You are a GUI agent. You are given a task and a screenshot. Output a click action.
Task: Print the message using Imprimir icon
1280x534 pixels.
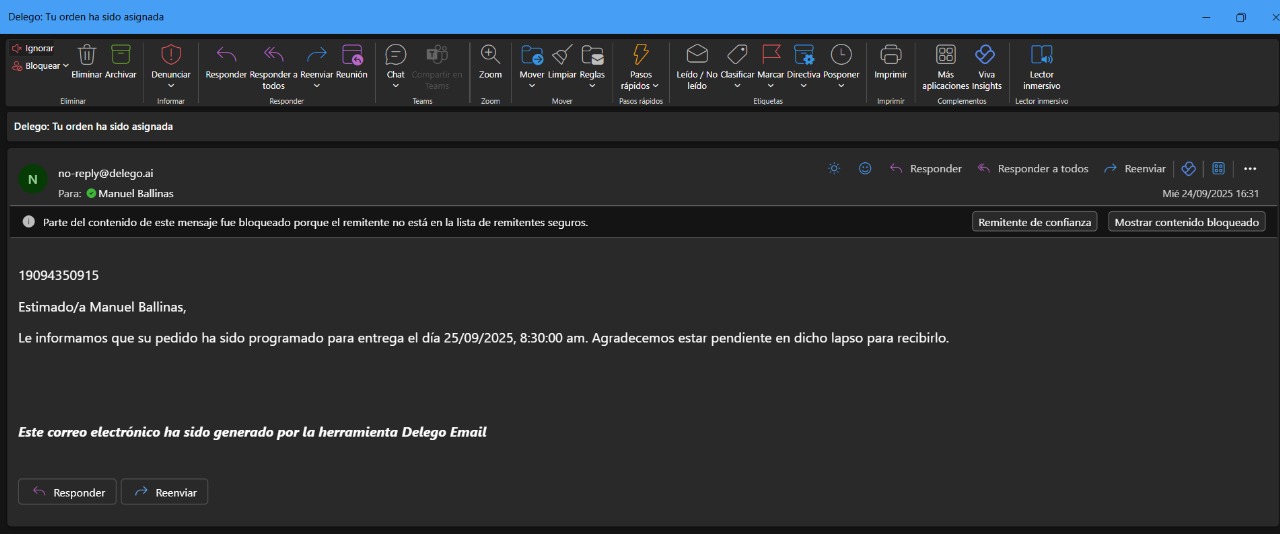click(890, 55)
